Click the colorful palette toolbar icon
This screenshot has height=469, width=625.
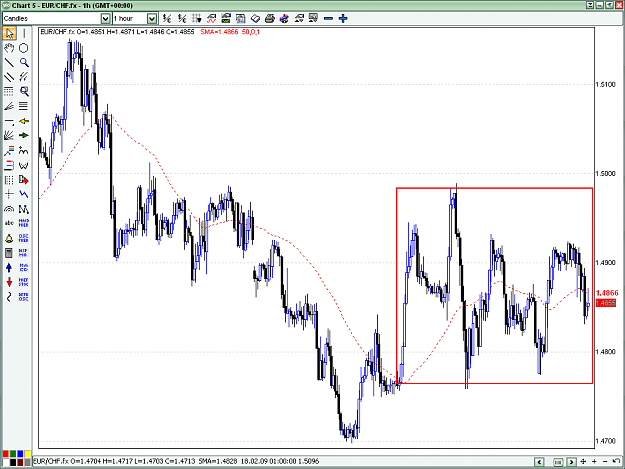pos(284,18)
